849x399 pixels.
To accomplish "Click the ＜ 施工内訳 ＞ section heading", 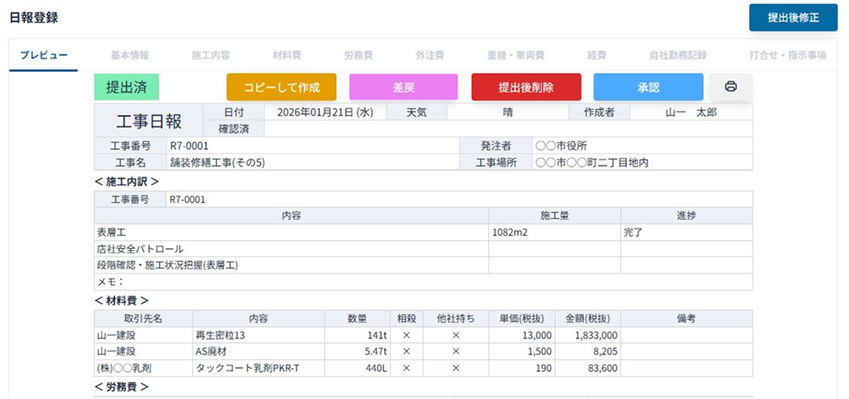I will click(126, 181).
